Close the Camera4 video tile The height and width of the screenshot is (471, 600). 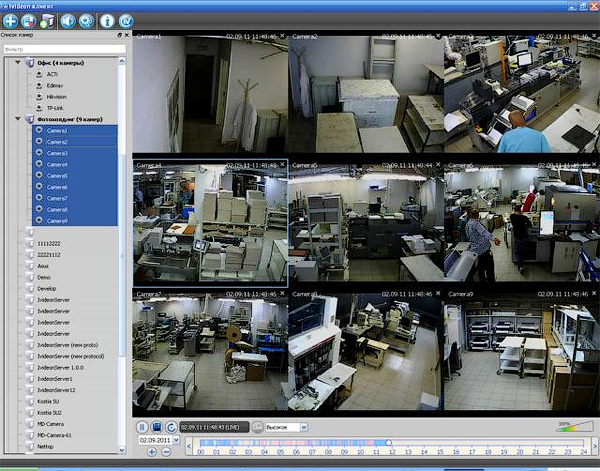283,165
